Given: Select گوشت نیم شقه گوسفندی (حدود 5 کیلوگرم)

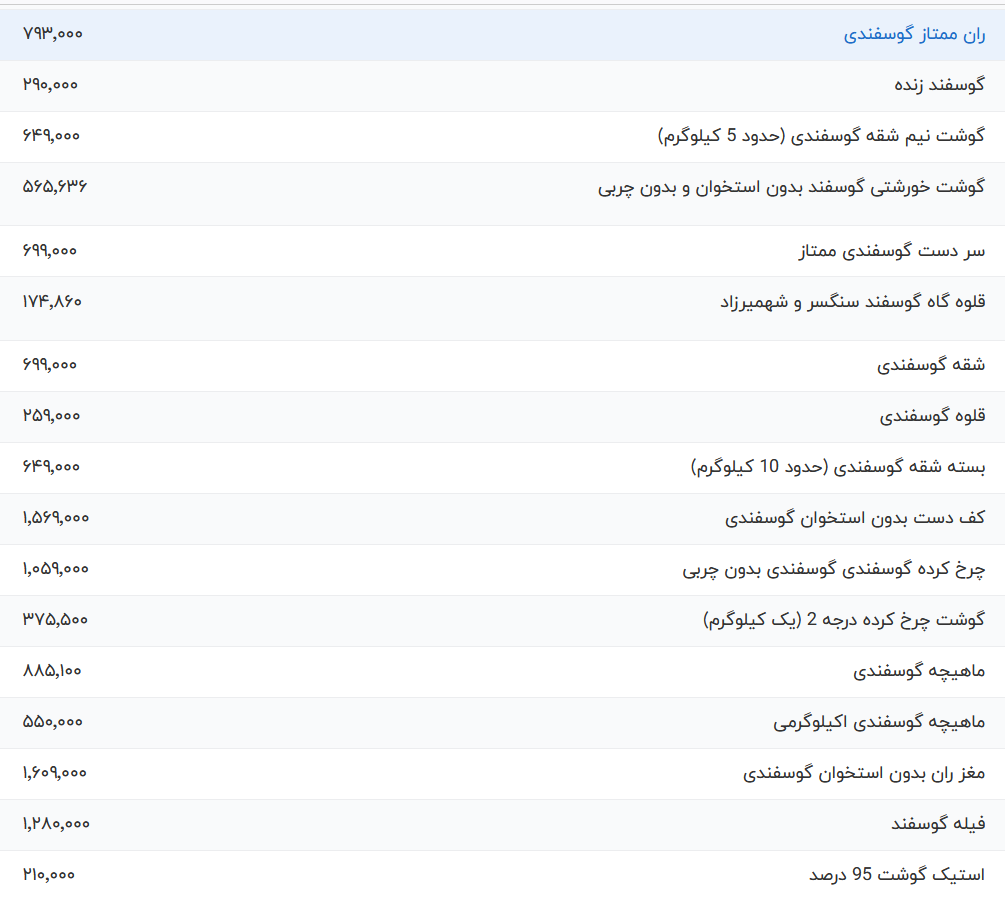Looking at the screenshot, I should [822, 136].
